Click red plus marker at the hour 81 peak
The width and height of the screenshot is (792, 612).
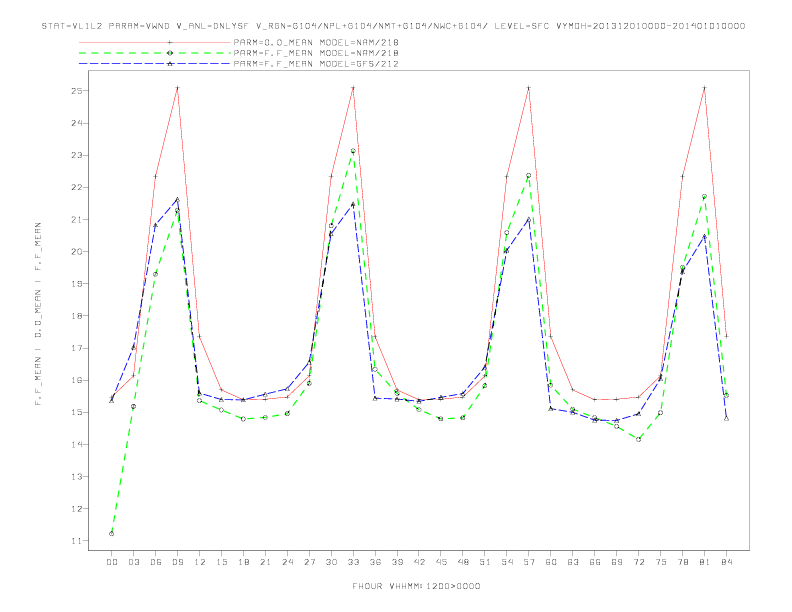tap(705, 88)
